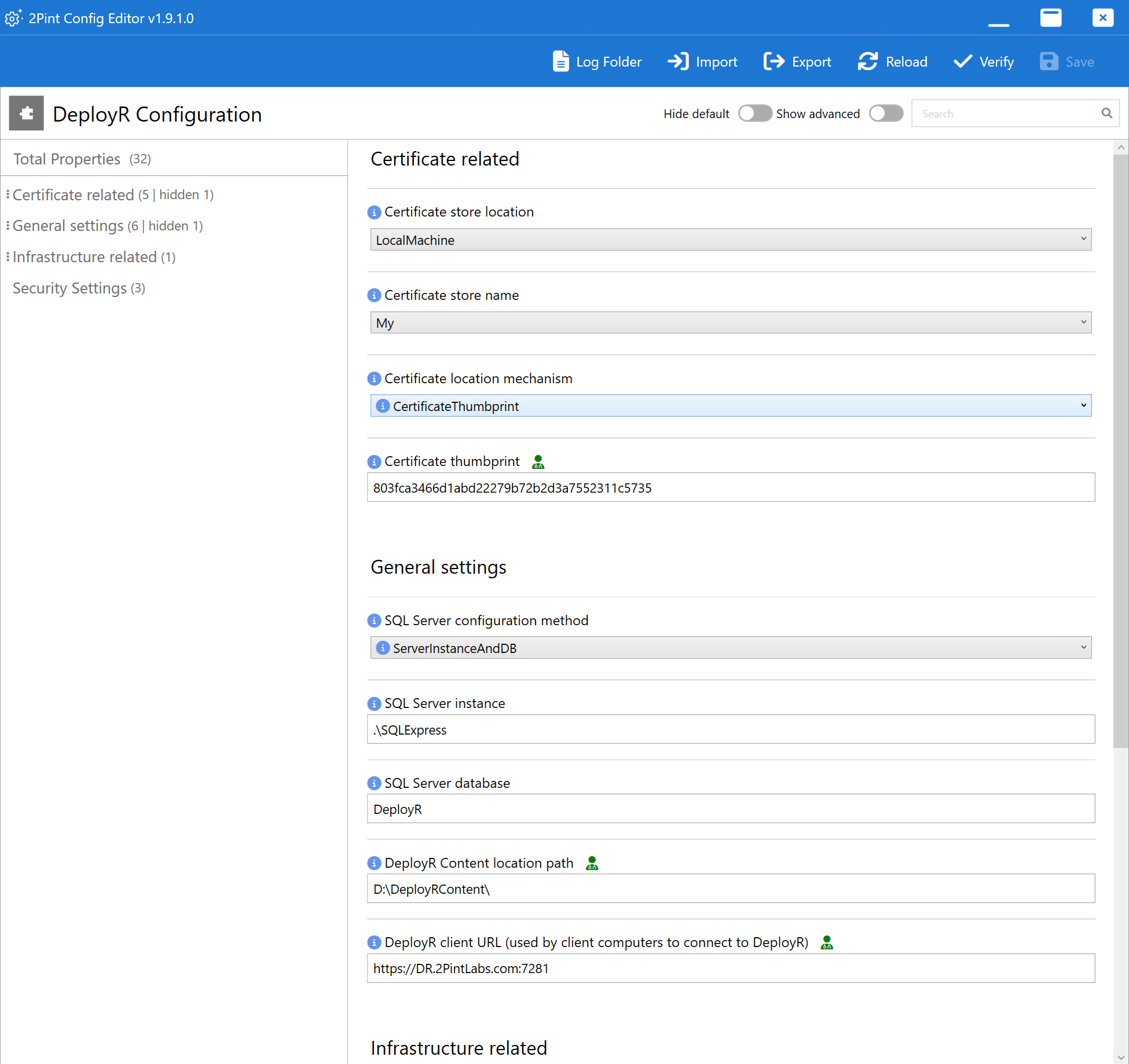Click the Reload refresh icon
This screenshot has width=1129, height=1064.
point(868,61)
